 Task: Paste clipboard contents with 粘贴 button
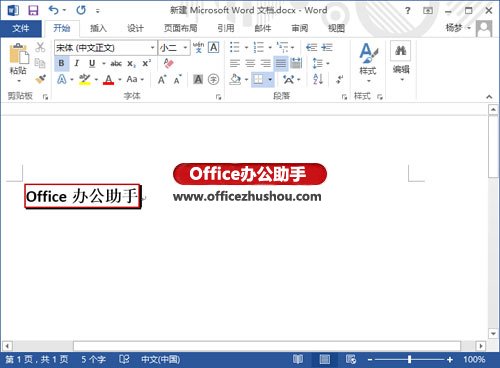click(18, 63)
